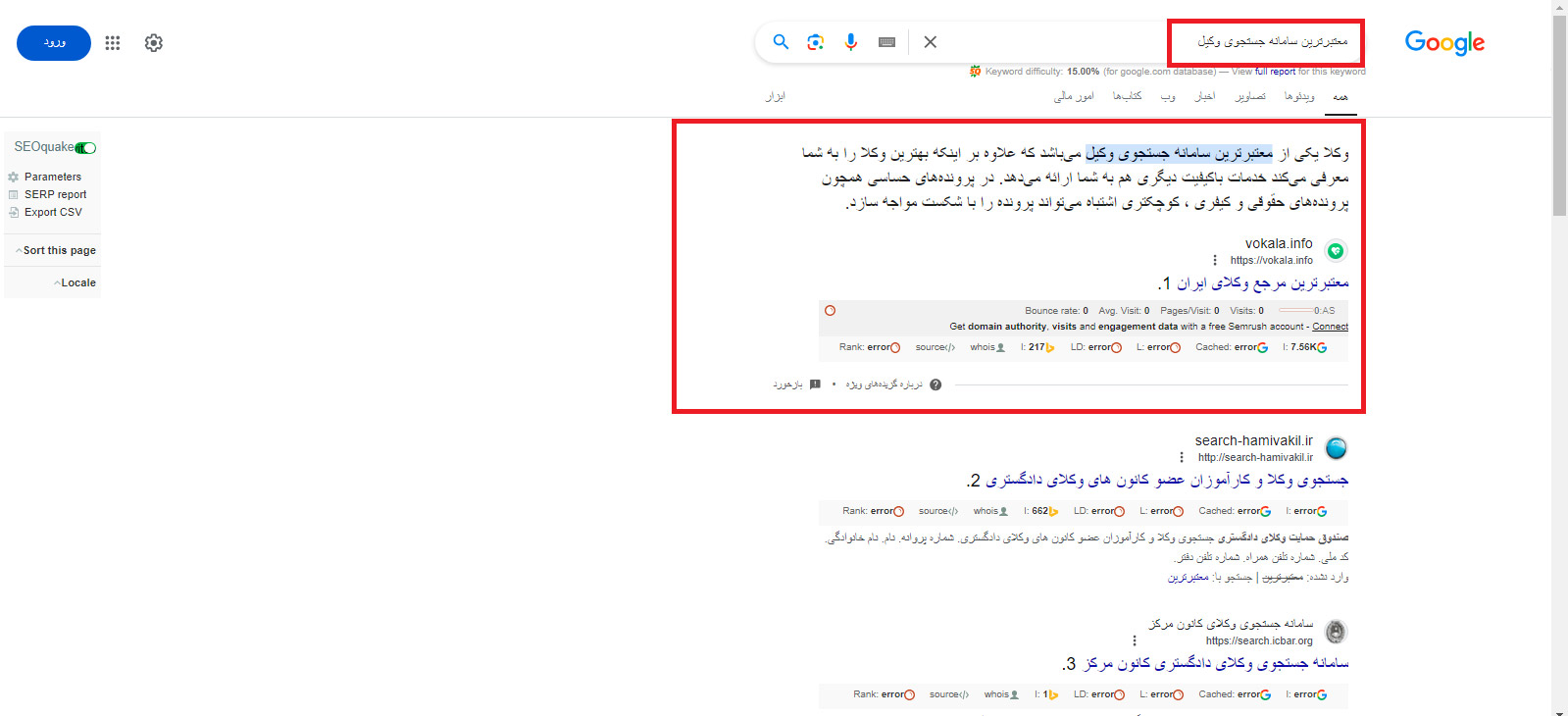Viewport: 1568px width, 716px height.
Task: Click the SEOquake keyword difficulty icon
Action: (x=975, y=72)
